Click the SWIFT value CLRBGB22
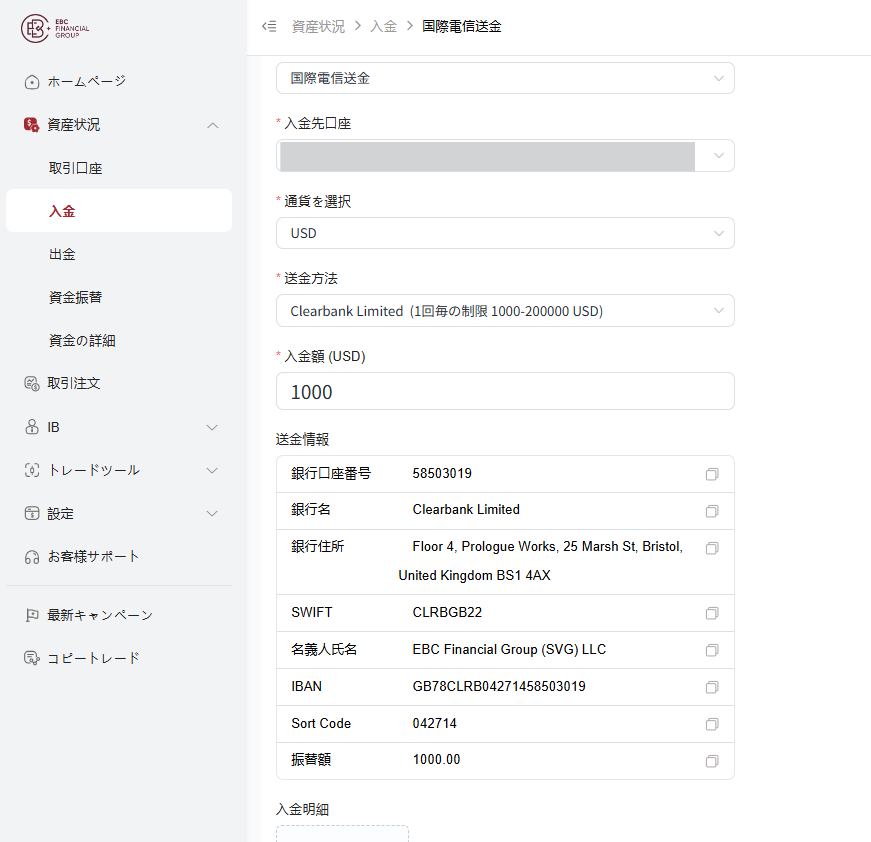This screenshot has width=871, height=842. (447, 612)
